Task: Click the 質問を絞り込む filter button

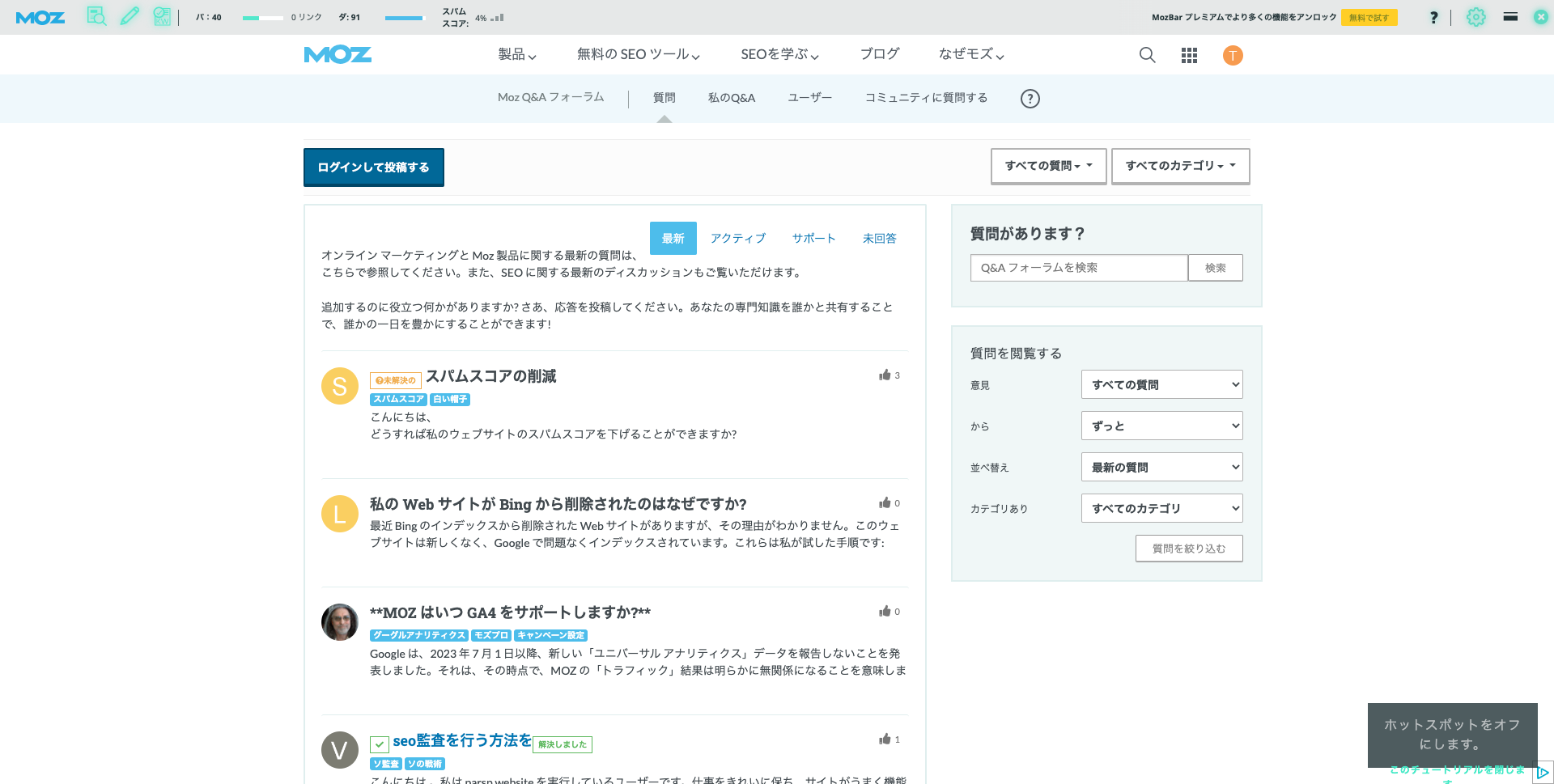Action: pos(1189,549)
